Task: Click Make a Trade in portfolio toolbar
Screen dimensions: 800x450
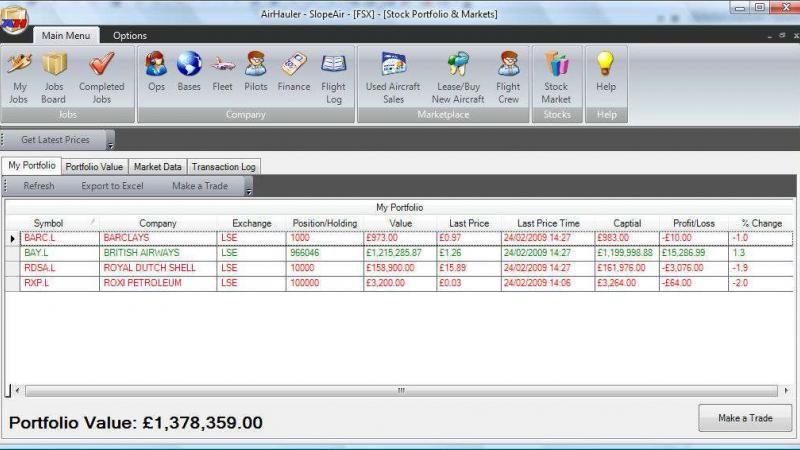Action: pos(200,186)
